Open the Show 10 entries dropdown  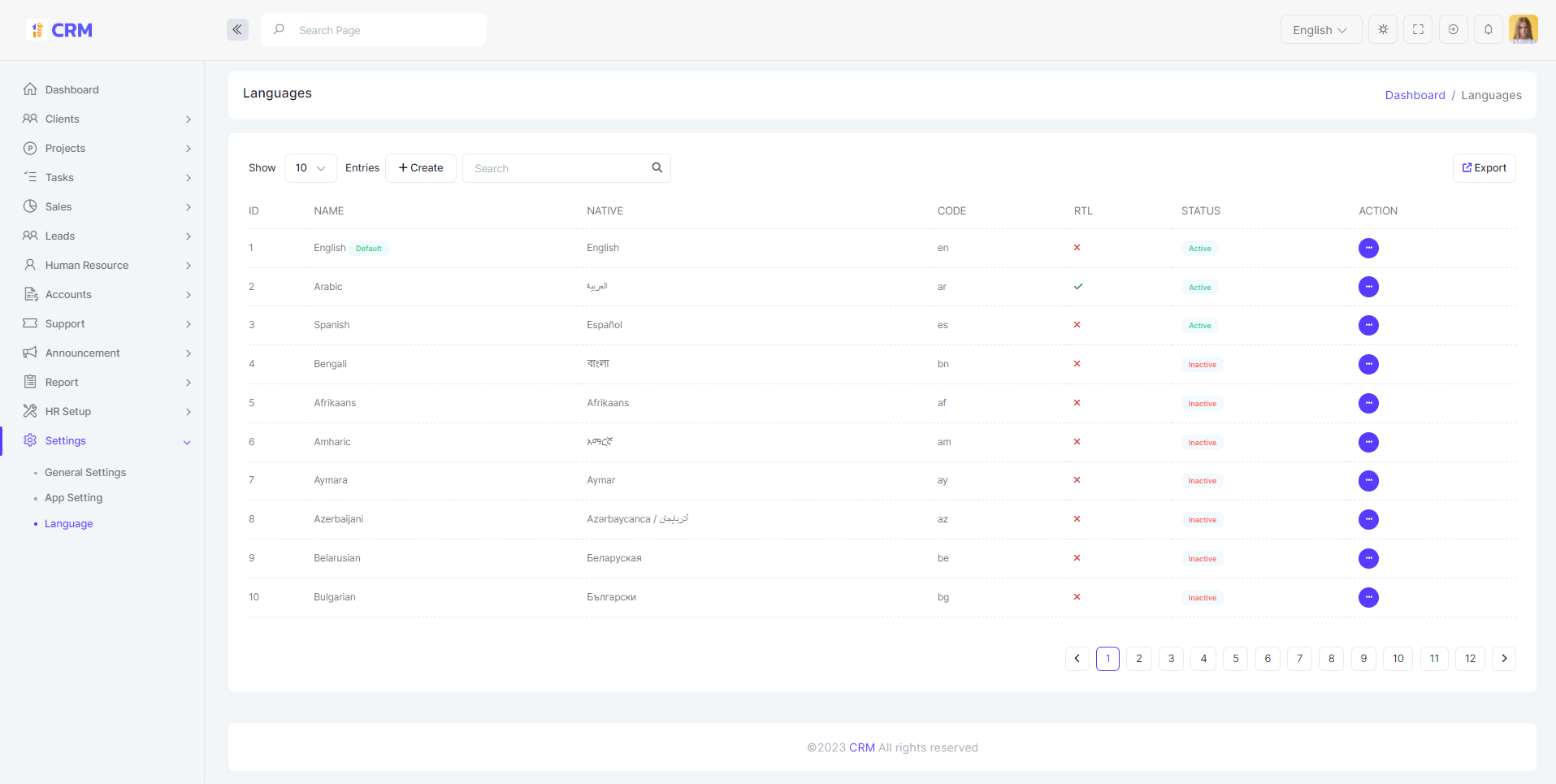pyautogui.click(x=310, y=168)
